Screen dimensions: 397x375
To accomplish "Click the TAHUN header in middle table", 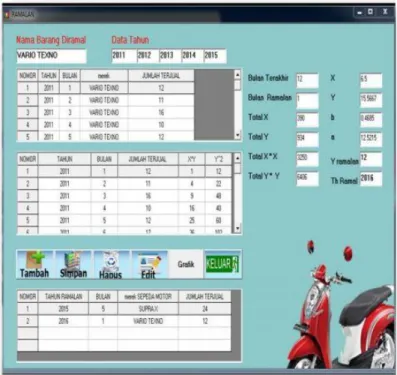I will click(64, 159).
